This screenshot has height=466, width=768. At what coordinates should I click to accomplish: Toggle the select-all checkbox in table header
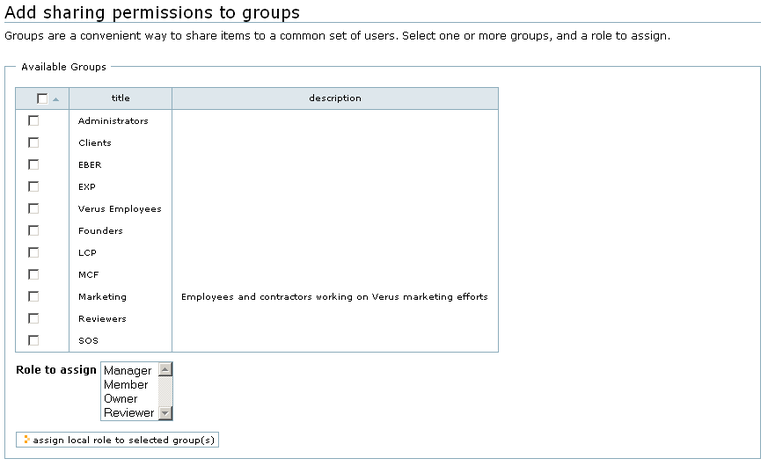[42, 99]
